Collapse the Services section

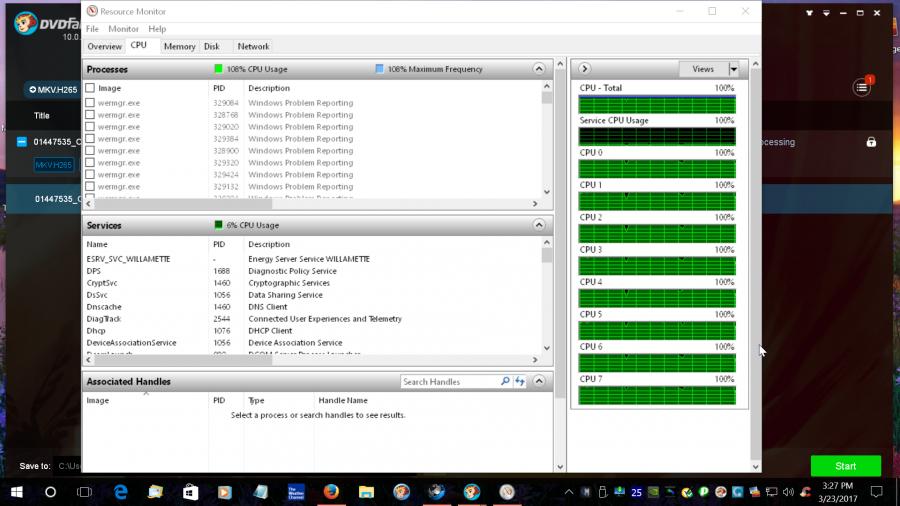point(539,225)
